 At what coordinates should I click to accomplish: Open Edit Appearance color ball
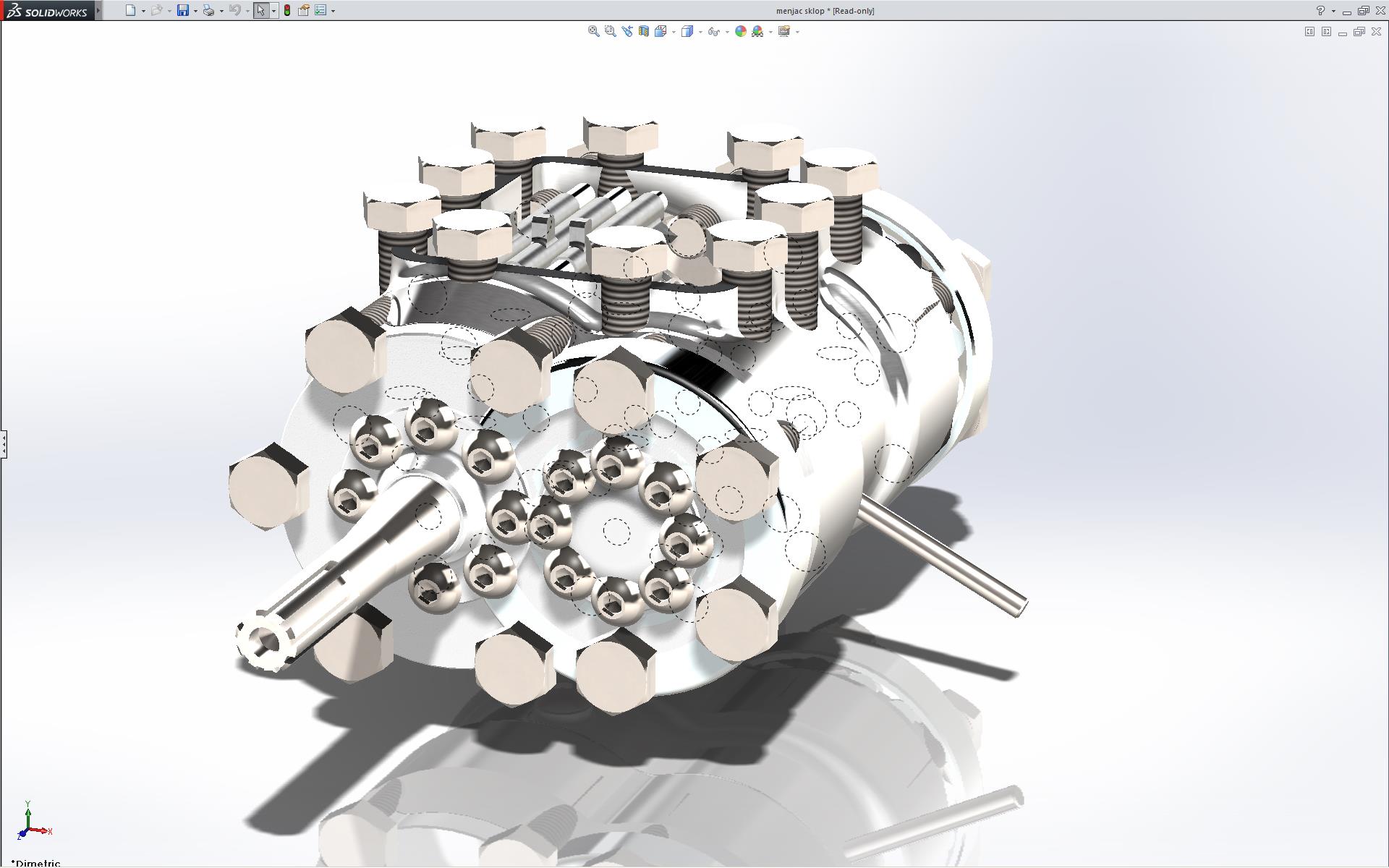tap(740, 31)
